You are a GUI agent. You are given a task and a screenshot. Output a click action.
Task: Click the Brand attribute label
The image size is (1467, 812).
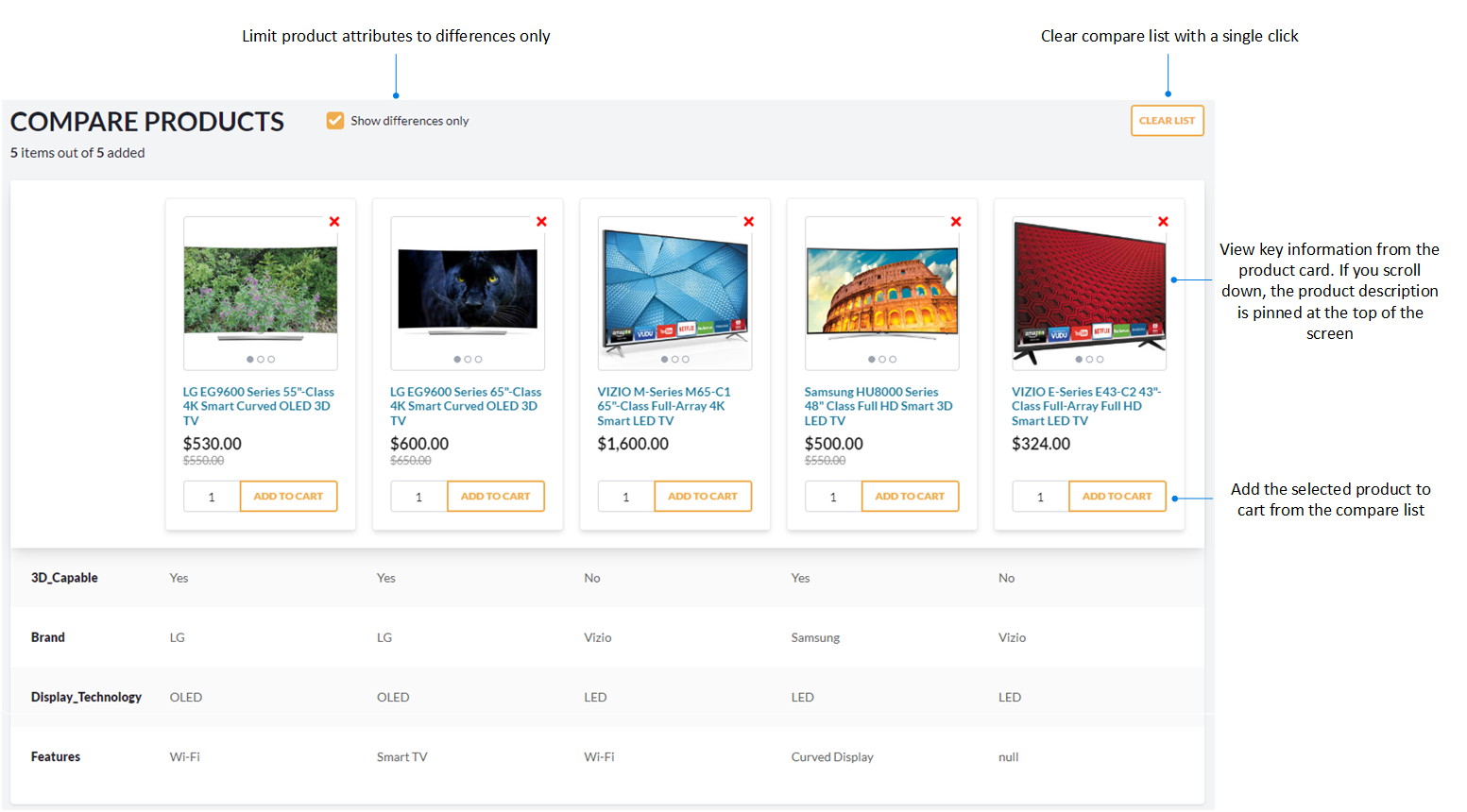[48, 637]
